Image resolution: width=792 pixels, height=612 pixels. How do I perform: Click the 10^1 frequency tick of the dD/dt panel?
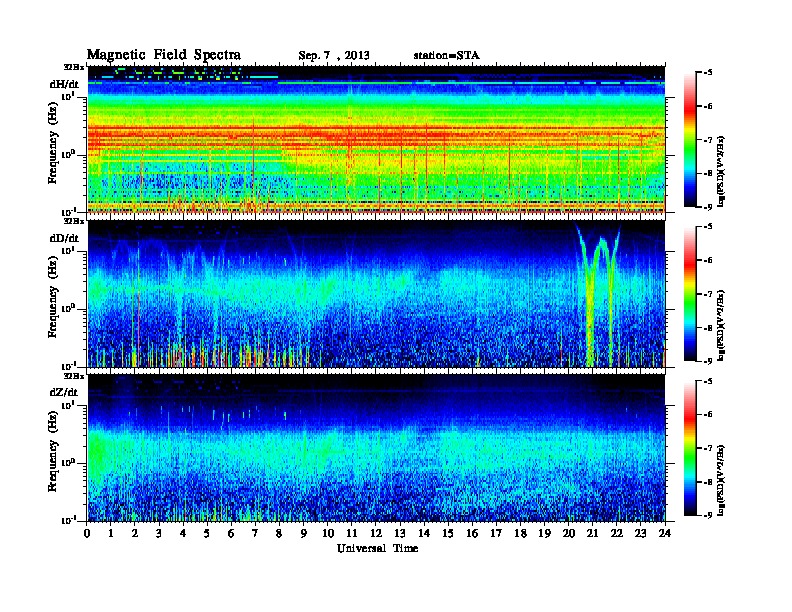pos(68,250)
